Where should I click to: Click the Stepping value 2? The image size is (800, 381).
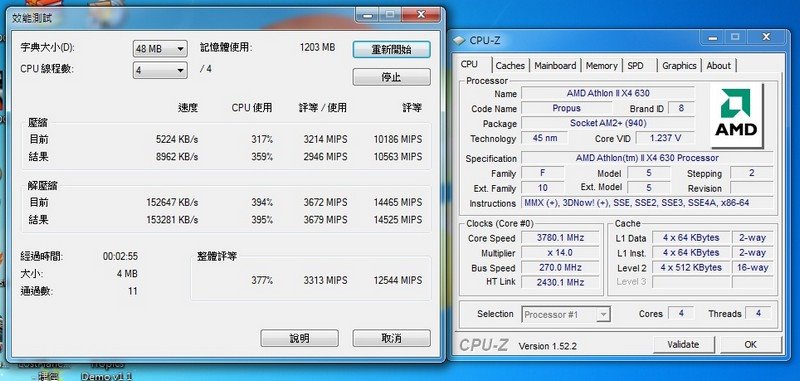pos(752,173)
